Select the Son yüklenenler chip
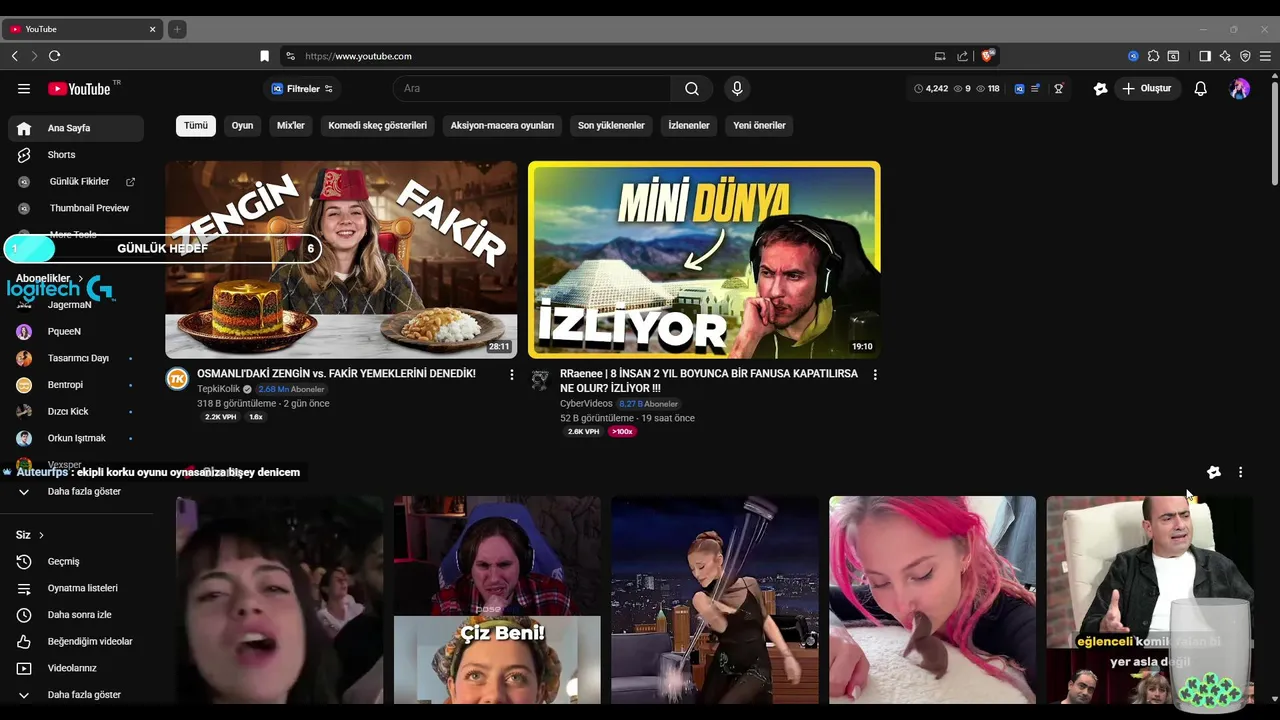The height and width of the screenshot is (720, 1280). pyautogui.click(x=611, y=126)
